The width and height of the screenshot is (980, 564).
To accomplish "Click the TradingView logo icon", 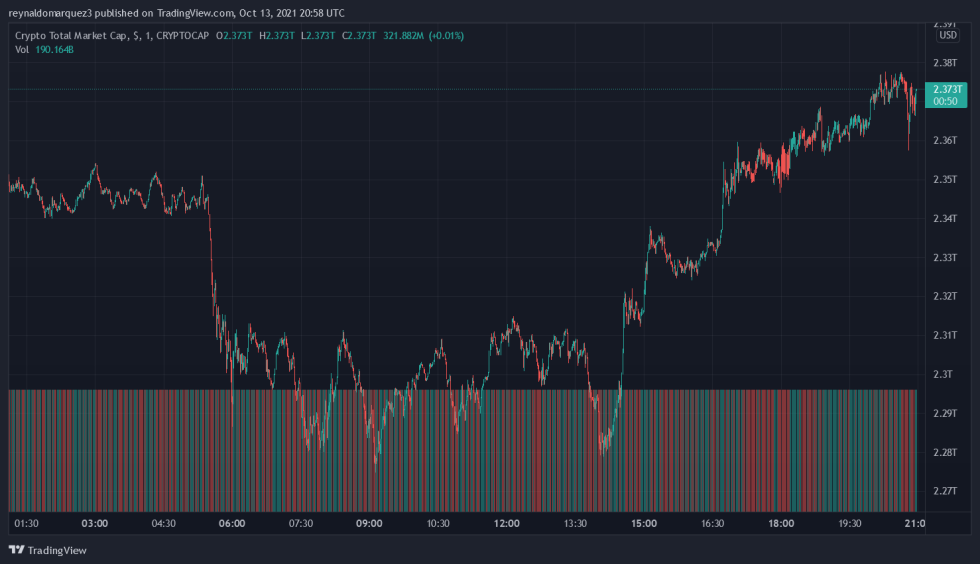I will 17,550.
